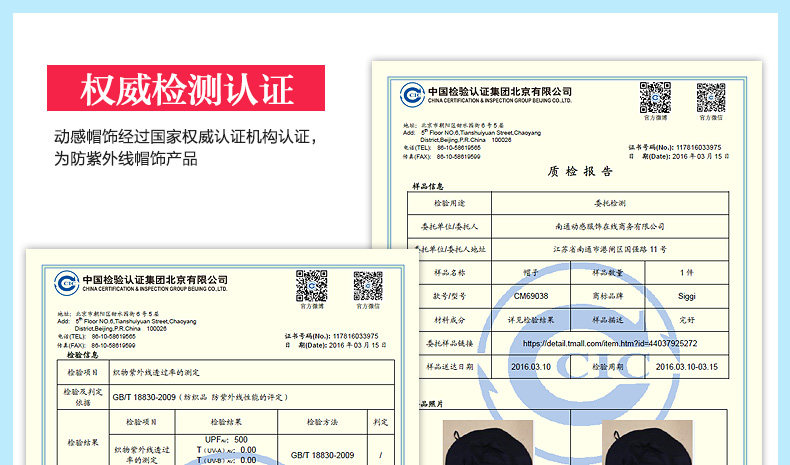This screenshot has width=790, height=465.
Task: Click the T(UVB) 0.00 result value
Action: [x=226, y=460]
